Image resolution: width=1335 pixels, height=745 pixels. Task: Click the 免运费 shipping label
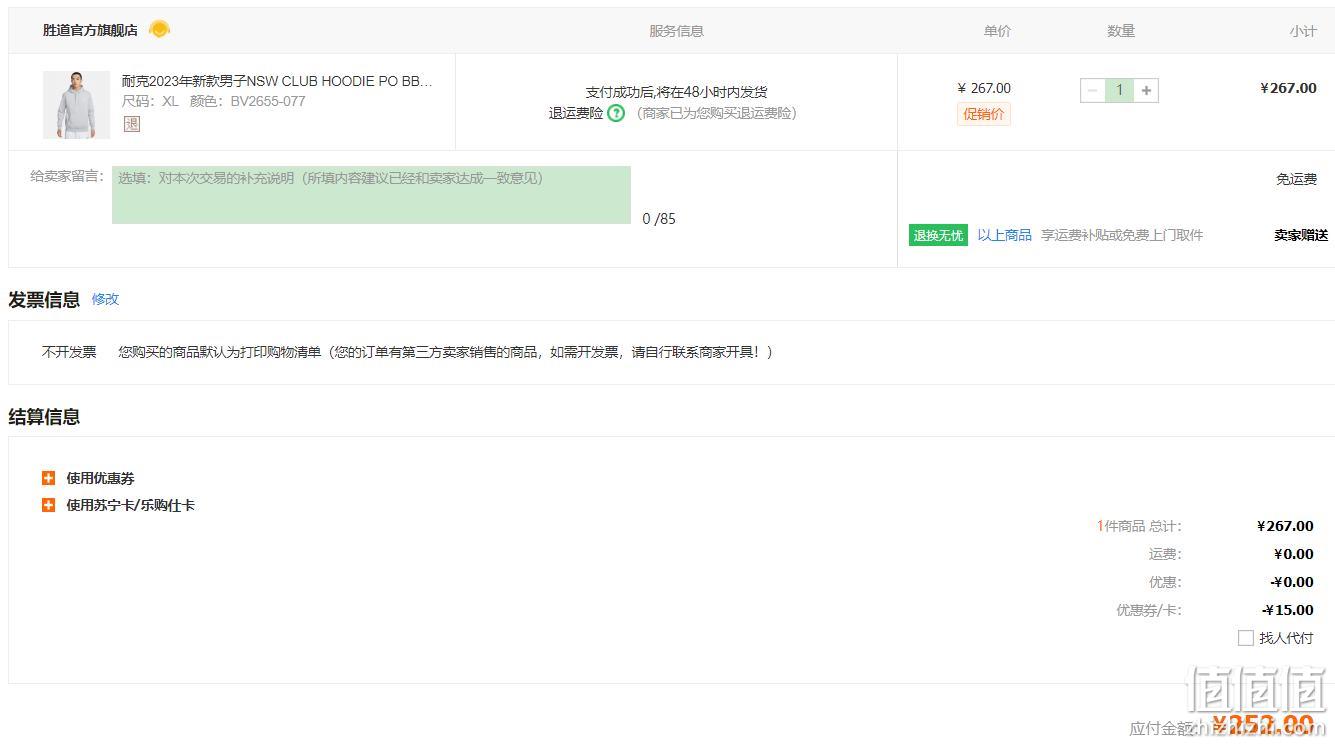pos(1296,179)
